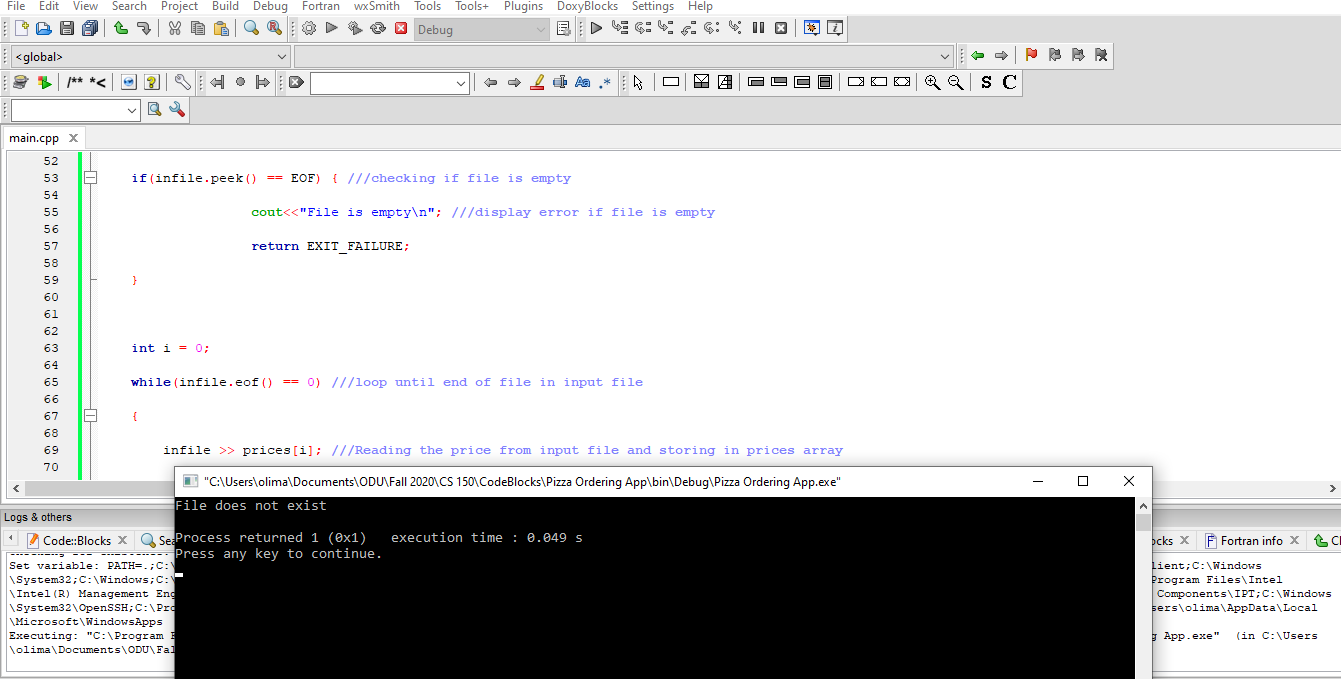Maximize the Pizza Ordering App console window
1341x679 pixels.
click(x=1082, y=481)
